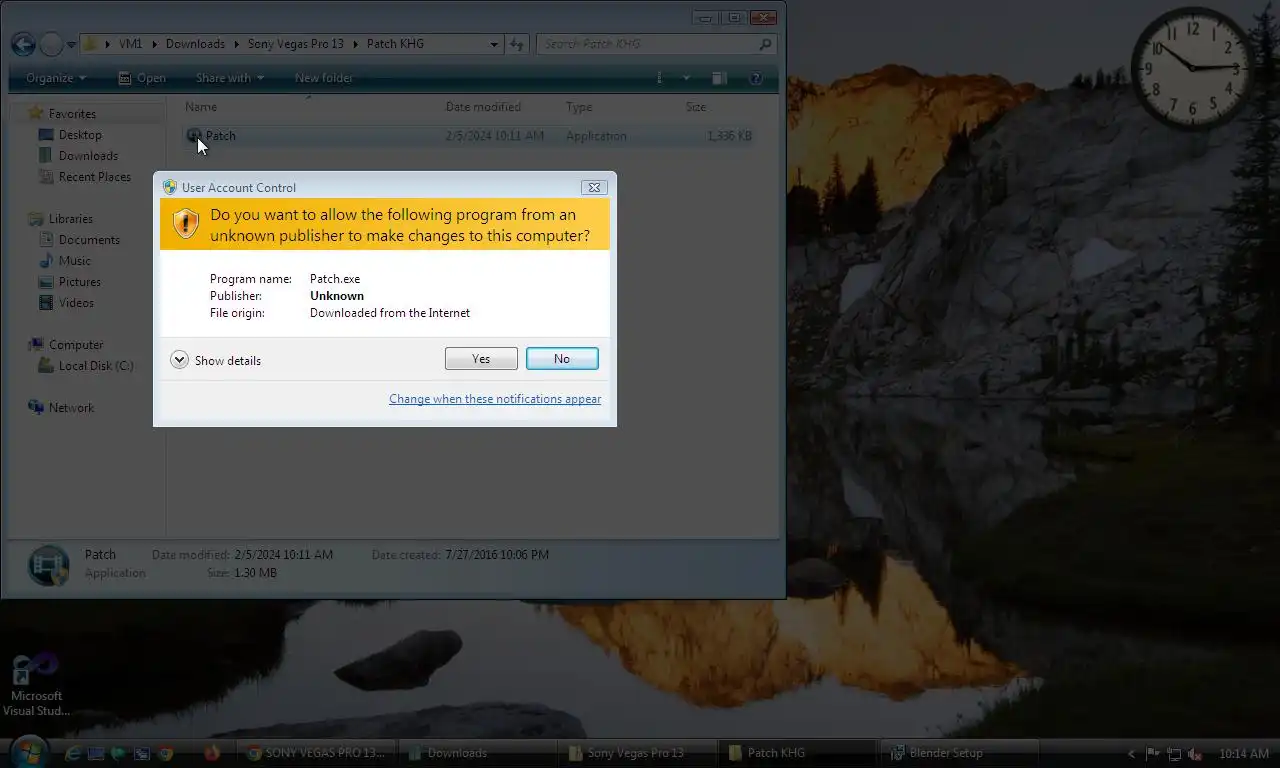1280x768 pixels.
Task: Click New folder in Explorer toolbar
Action: coord(324,78)
